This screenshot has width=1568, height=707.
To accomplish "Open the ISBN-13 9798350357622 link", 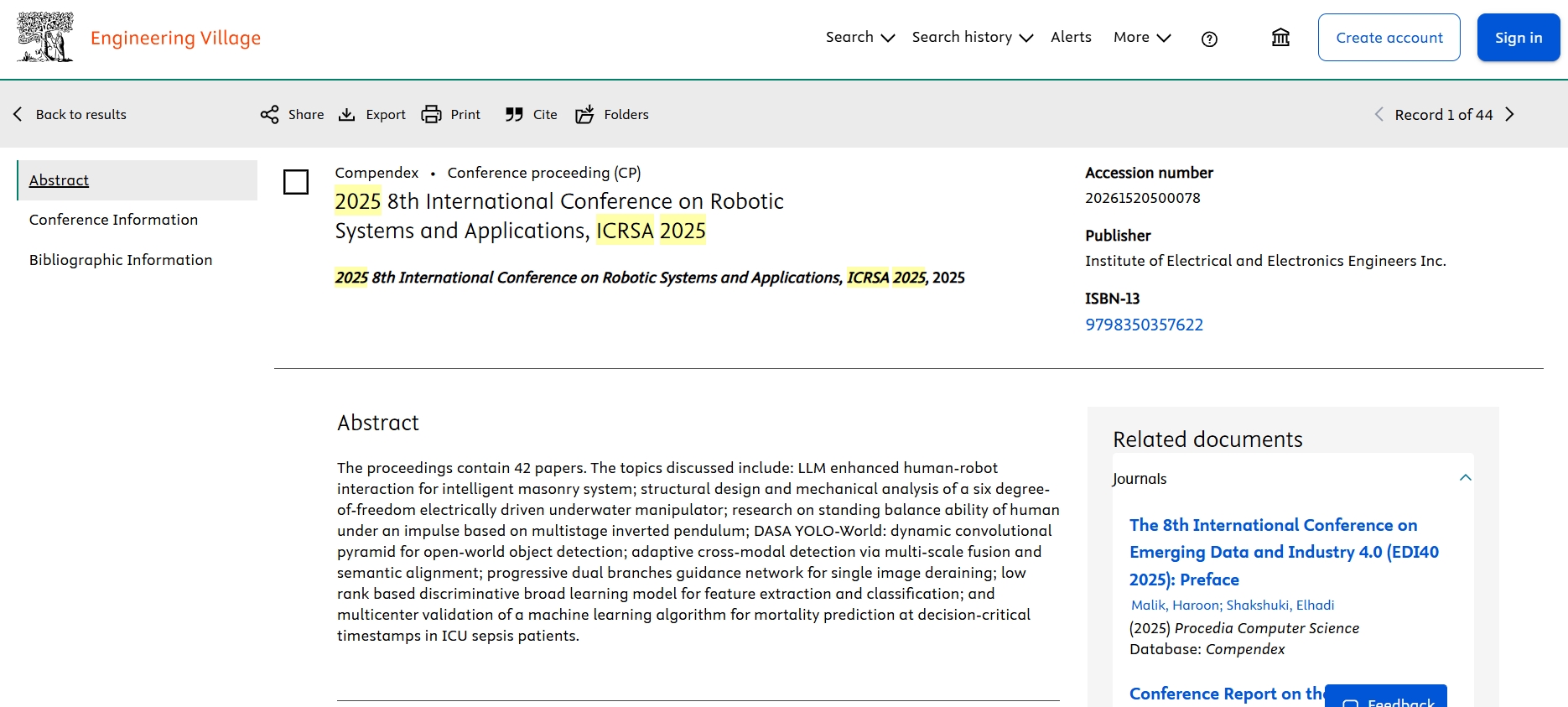I will tap(1144, 325).
